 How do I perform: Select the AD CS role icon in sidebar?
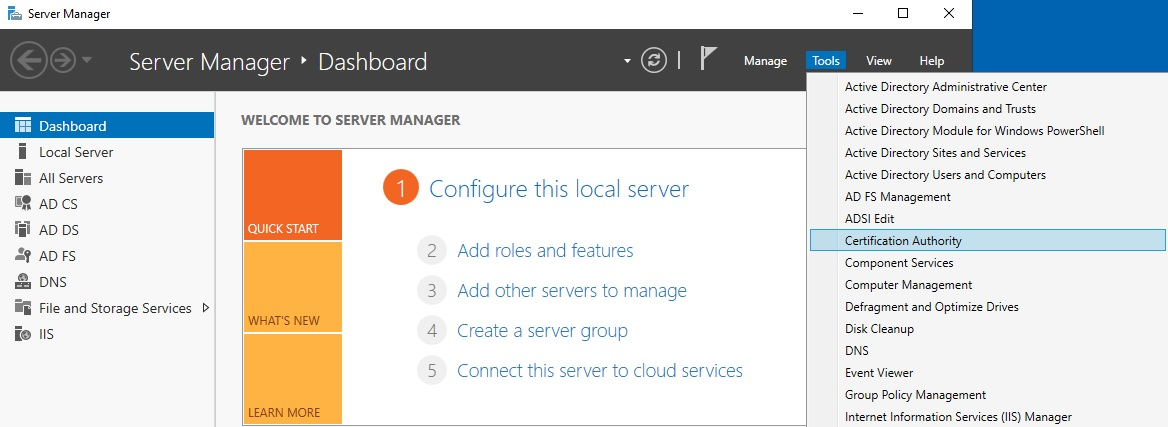(x=23, y=204)
